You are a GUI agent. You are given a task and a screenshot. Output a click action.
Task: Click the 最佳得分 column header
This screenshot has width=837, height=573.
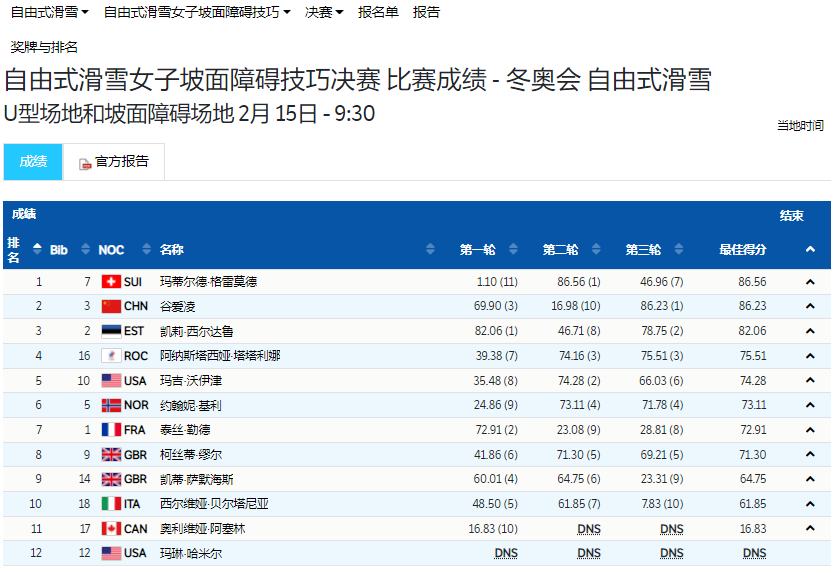click(743, 249)
